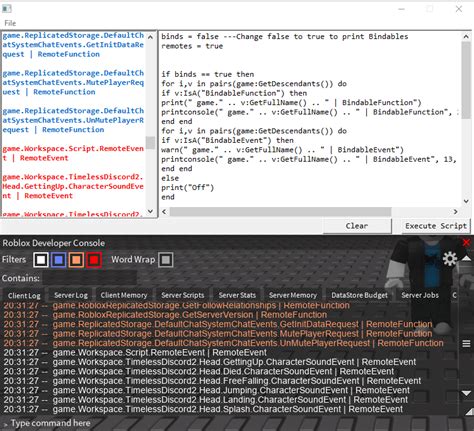
Task: Toggle the red error filter checkbox
Action: point(94,260)
